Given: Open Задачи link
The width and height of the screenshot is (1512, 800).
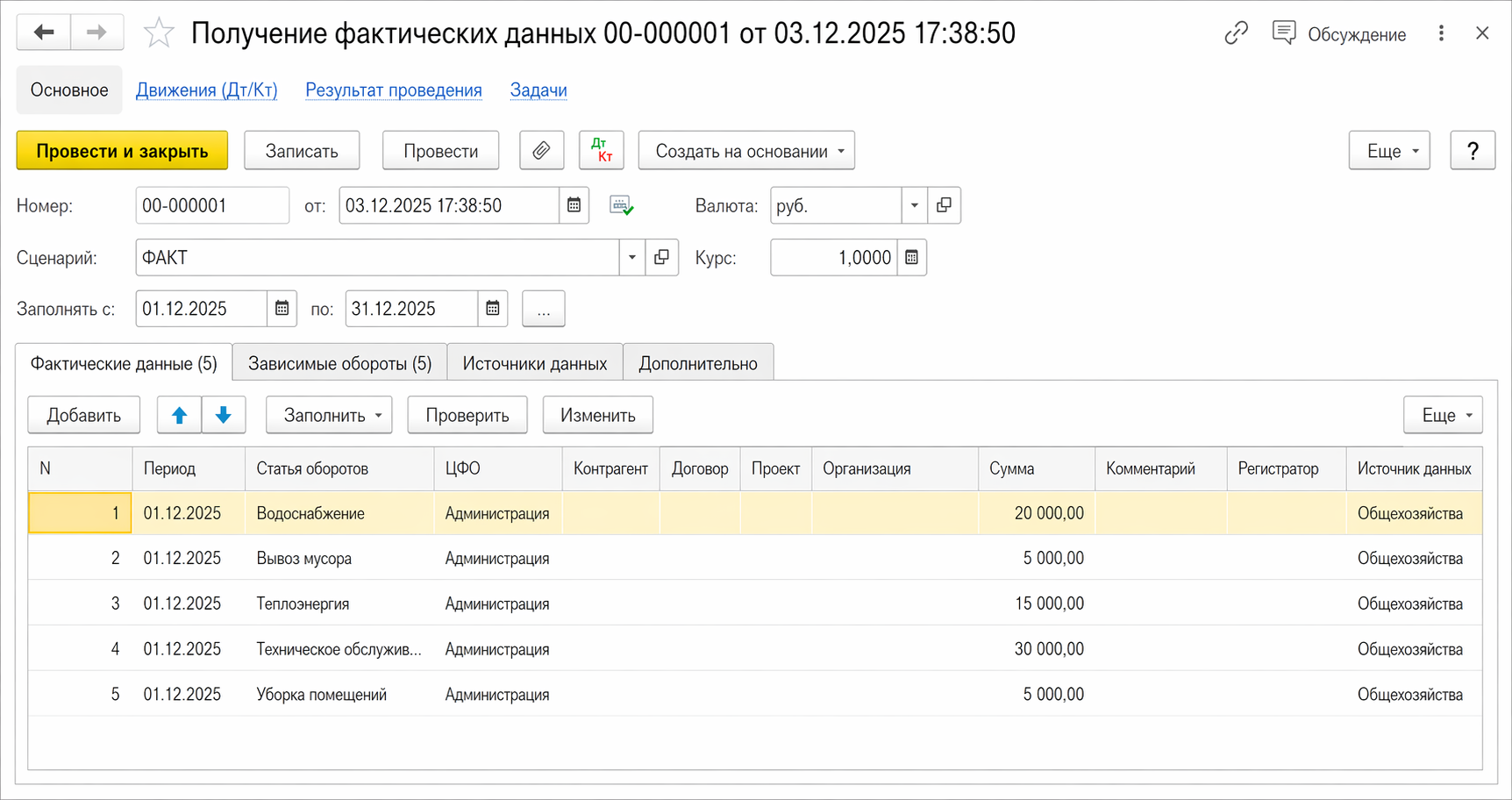Looking at the screenshot, I should tap(538, 89).
